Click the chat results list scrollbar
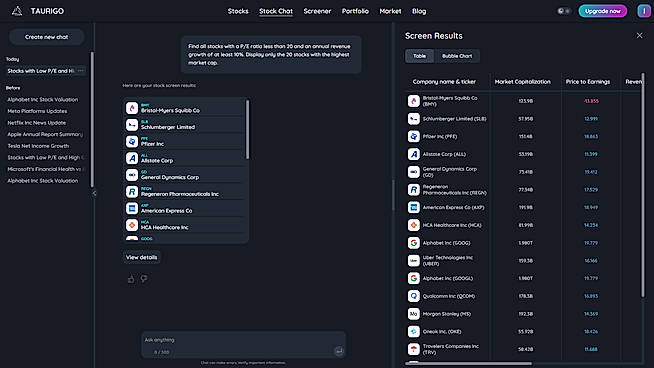 [247, 129]
